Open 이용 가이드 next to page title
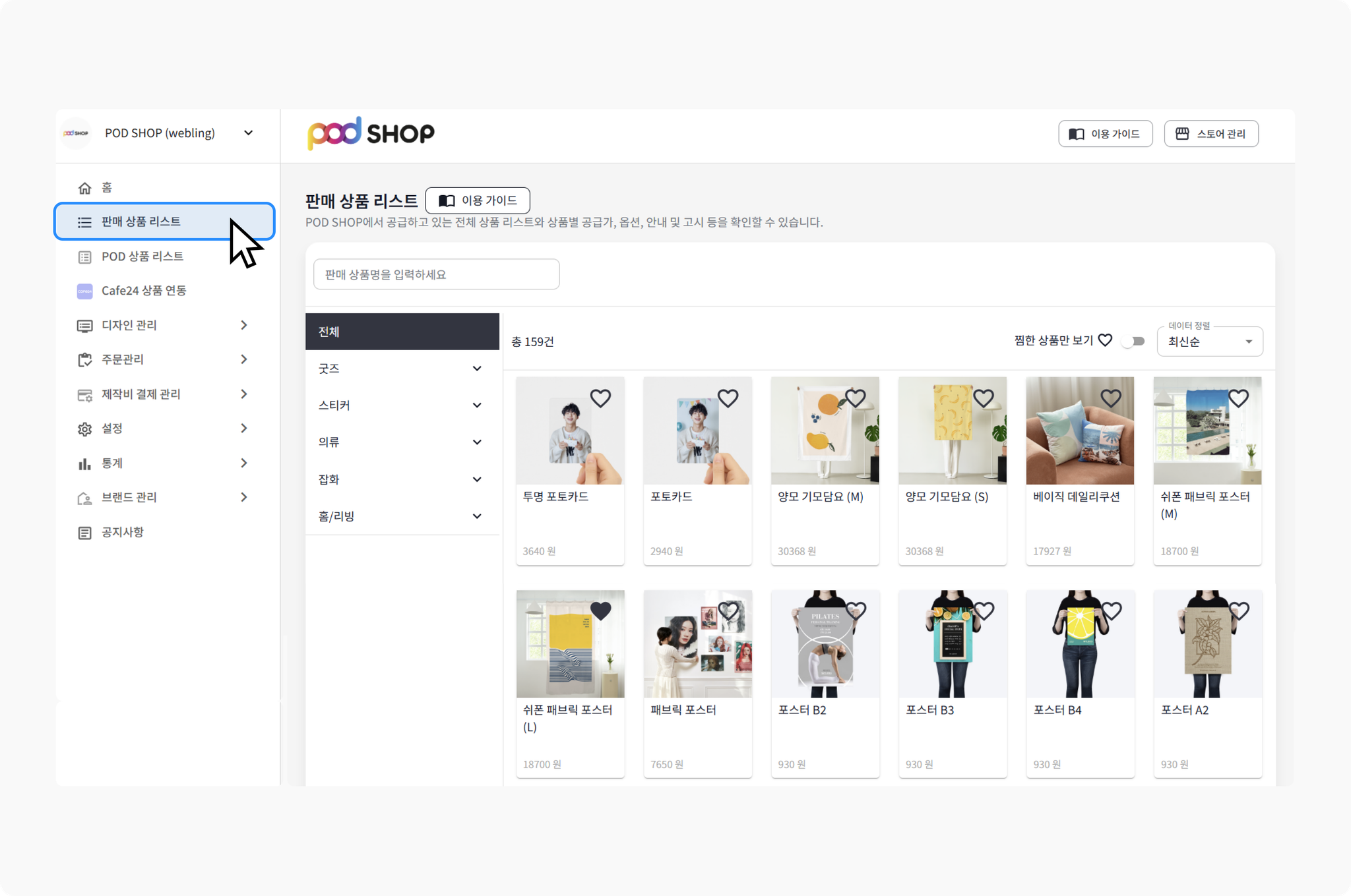 pyautogui.click(x=478, y=200)
